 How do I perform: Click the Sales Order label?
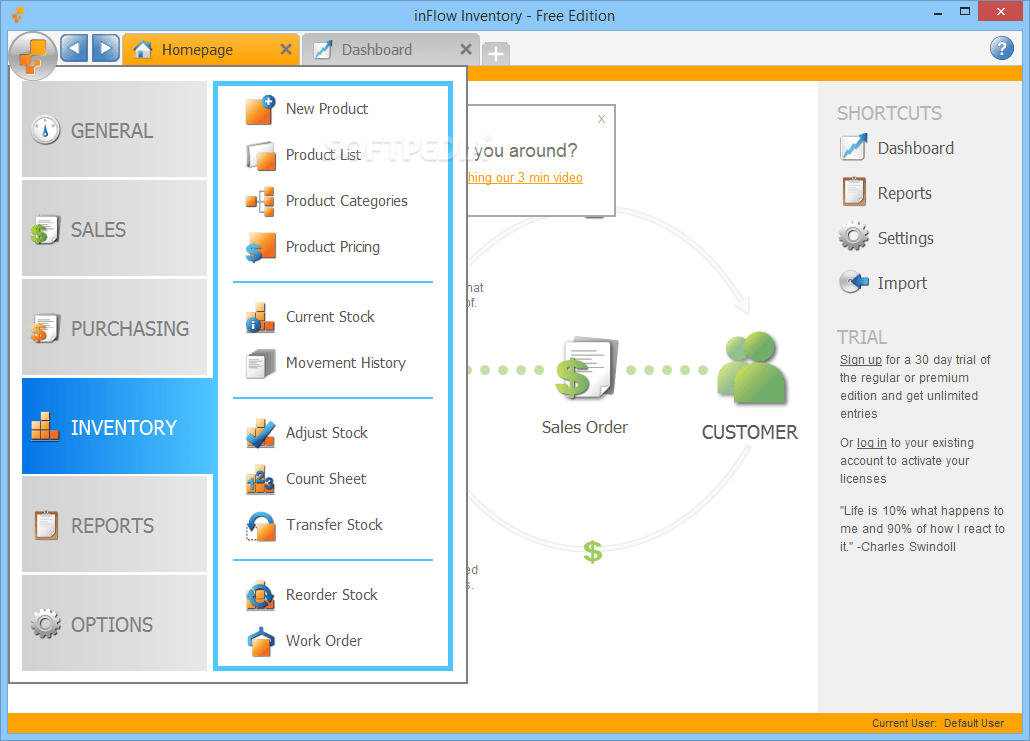coord(585,428)
